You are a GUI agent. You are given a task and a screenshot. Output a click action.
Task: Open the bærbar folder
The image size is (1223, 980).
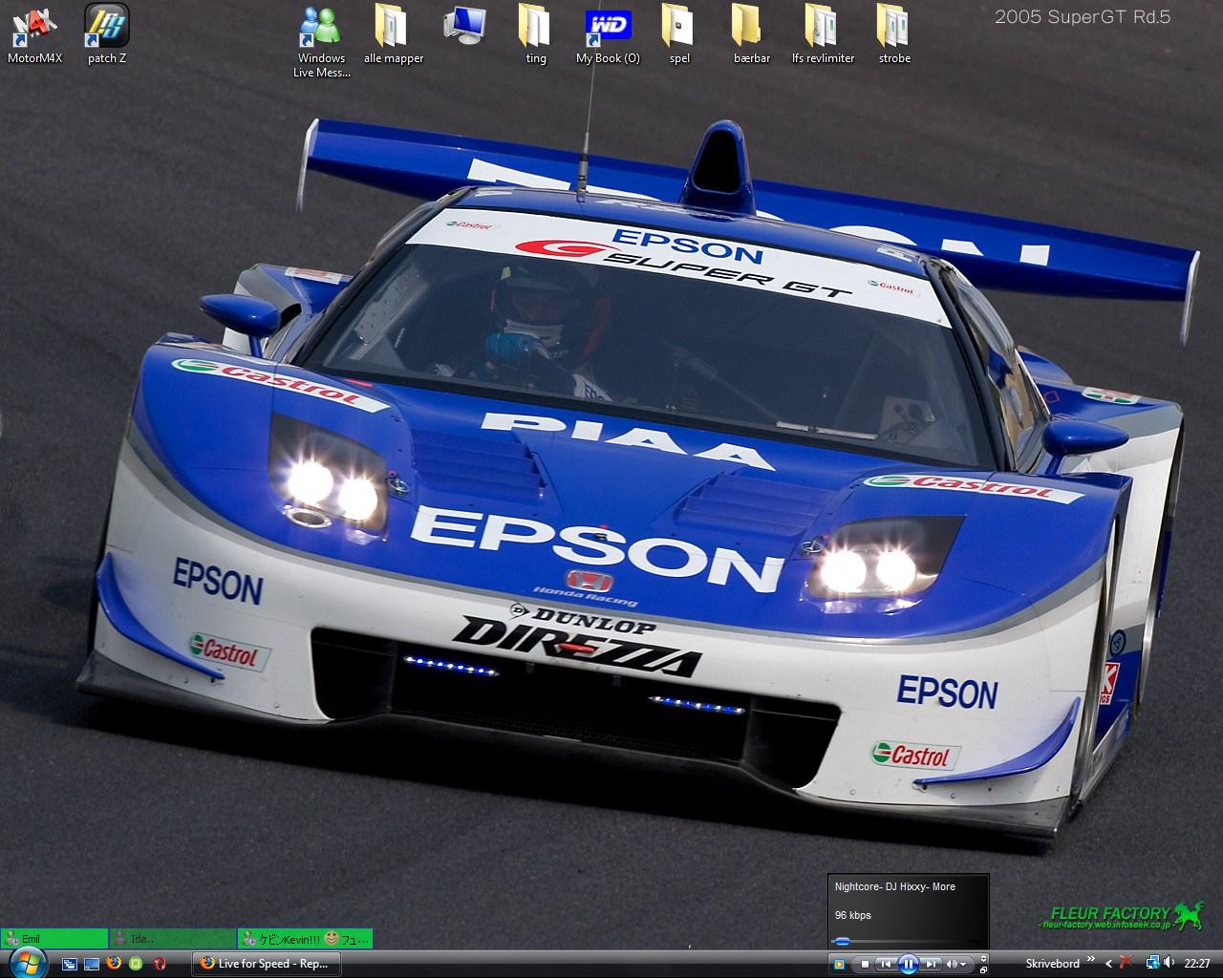(752, 34)
